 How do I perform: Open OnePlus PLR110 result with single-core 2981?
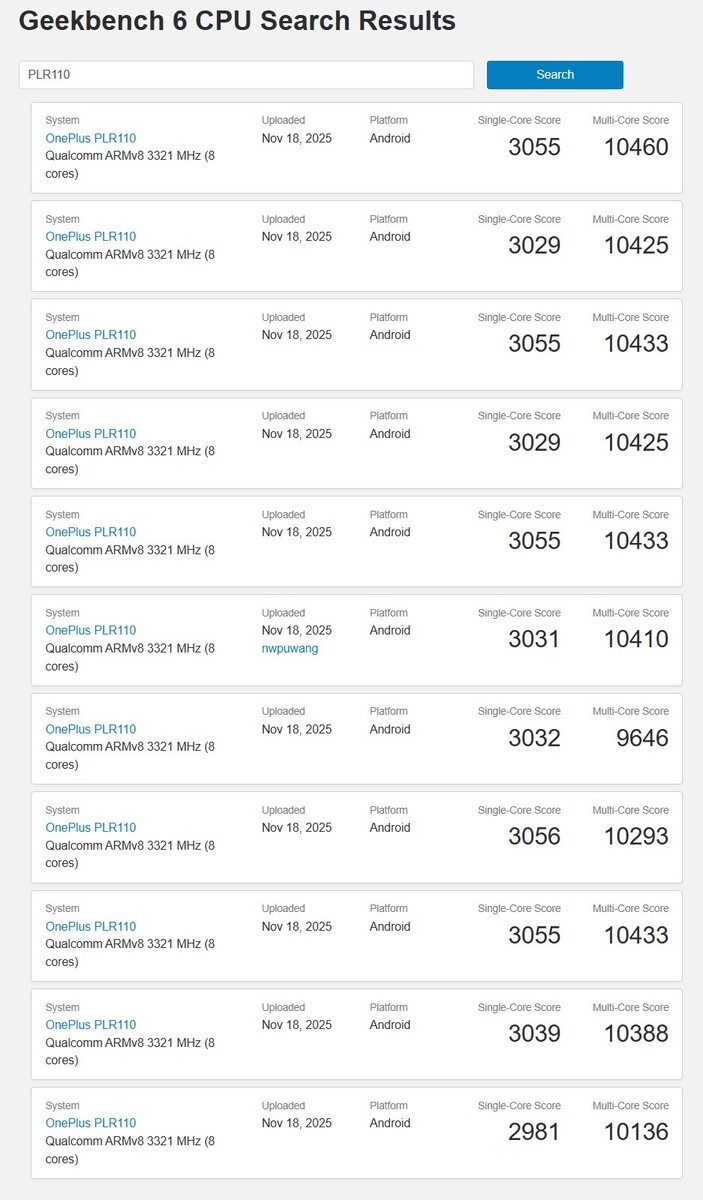(90, 1123)
